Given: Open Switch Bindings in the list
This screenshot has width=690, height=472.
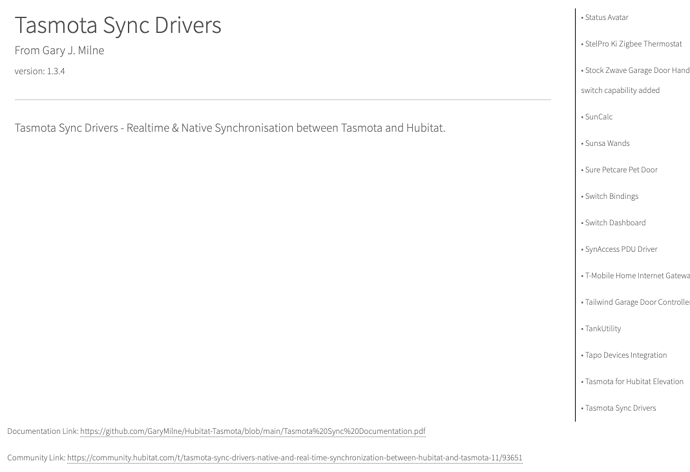Looking at the screenshot, I should [611, 196].
